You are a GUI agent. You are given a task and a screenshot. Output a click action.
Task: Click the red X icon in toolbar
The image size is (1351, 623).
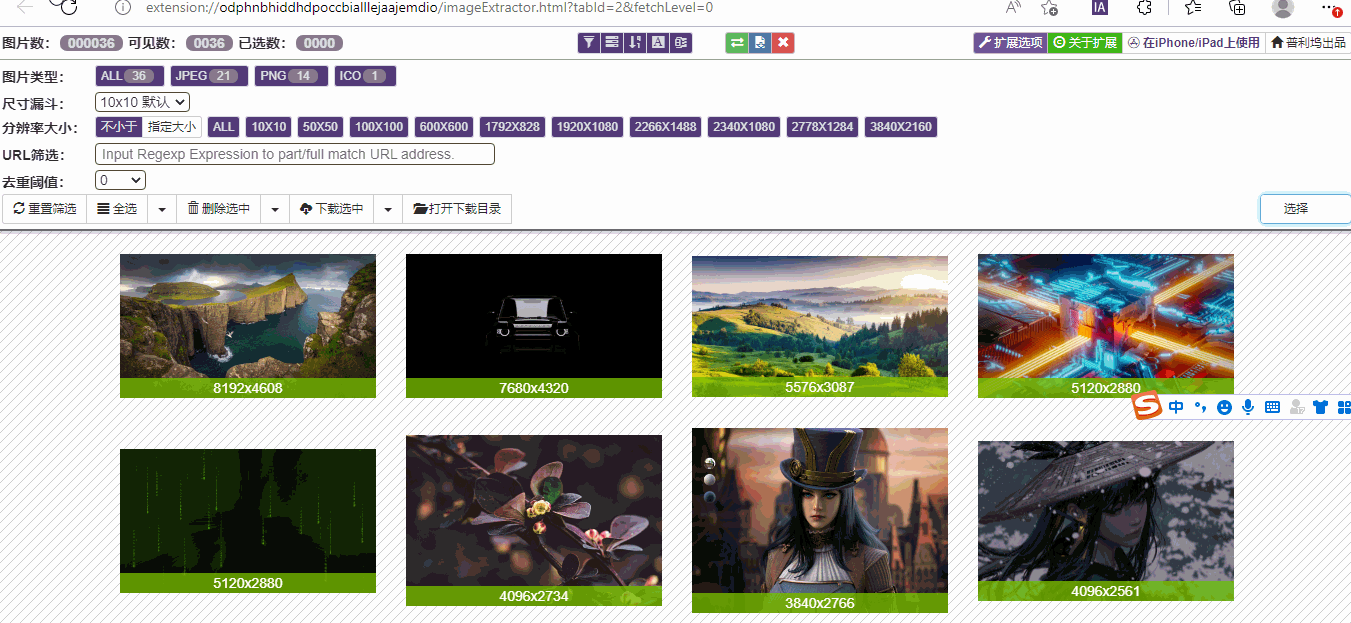pos(783,43)
